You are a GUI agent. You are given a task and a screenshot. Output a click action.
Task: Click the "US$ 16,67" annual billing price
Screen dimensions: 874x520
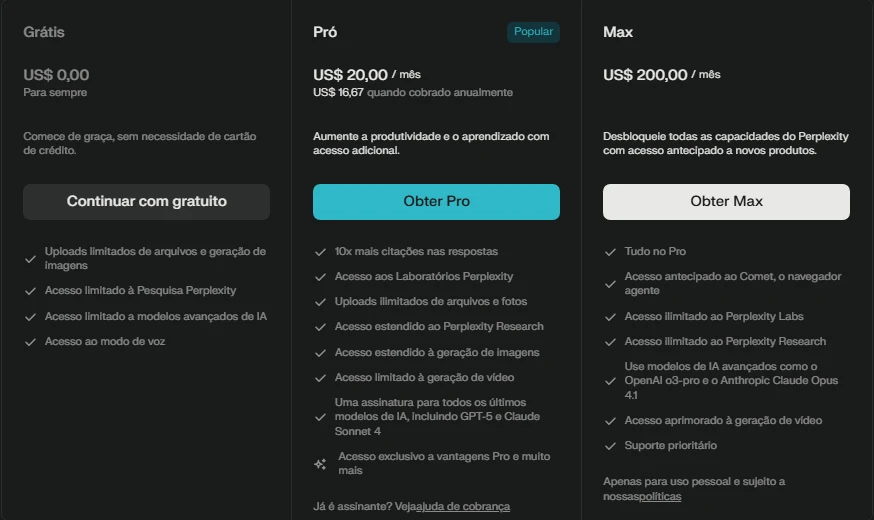click(338, 92)
